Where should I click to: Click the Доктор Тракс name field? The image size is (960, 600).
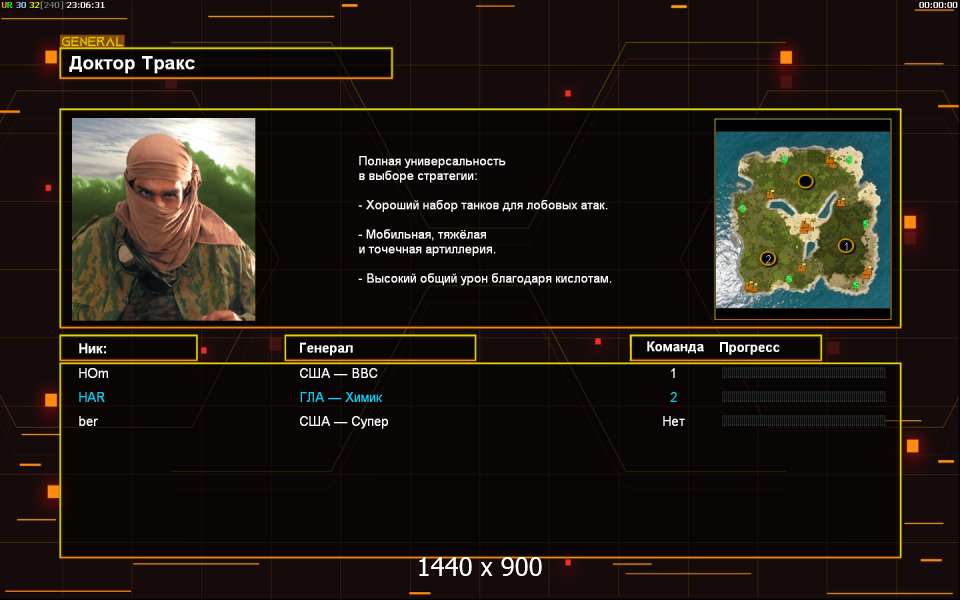pyautogui.click(x=226, y=63)
